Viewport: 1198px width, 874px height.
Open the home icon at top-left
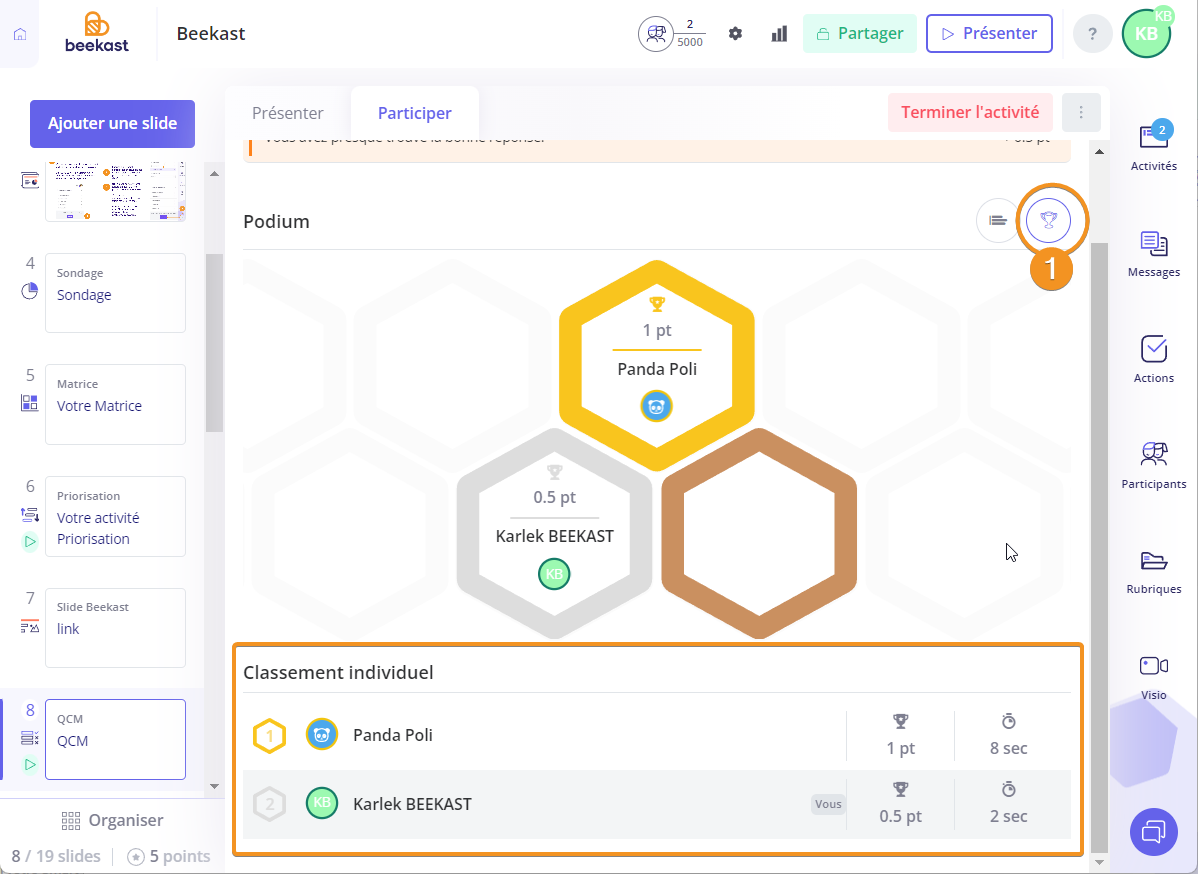(20, 34)
